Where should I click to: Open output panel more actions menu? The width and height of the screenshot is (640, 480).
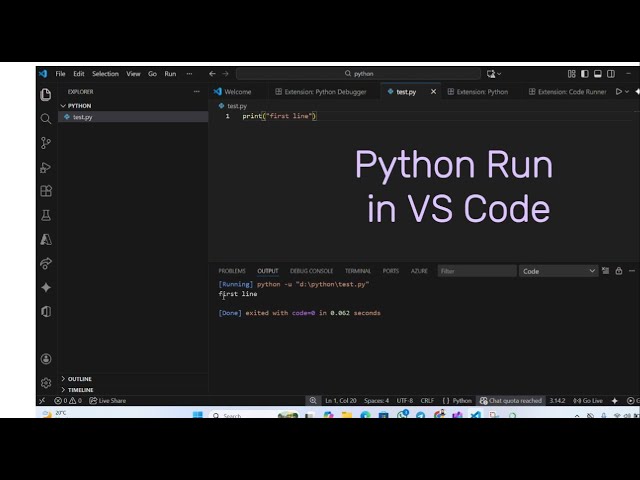pos(632,271)
